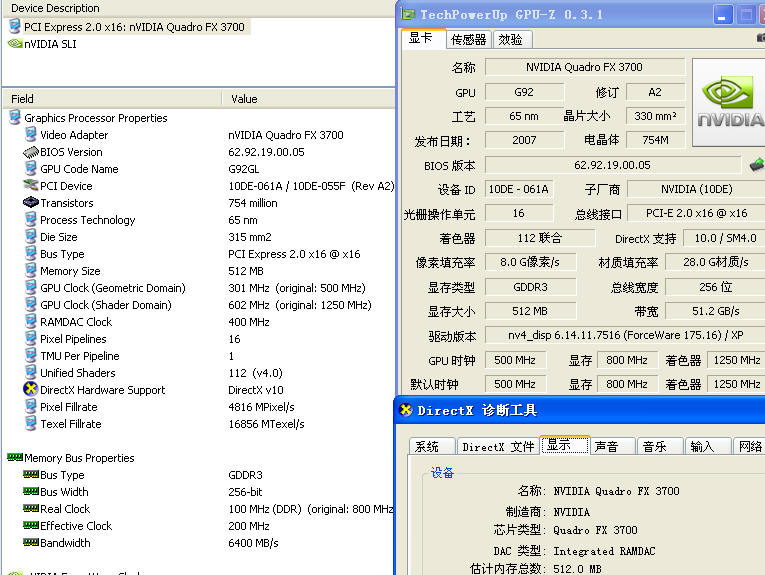Click the Value column header
Screen dimensions: 765x575
click(308, 99)
